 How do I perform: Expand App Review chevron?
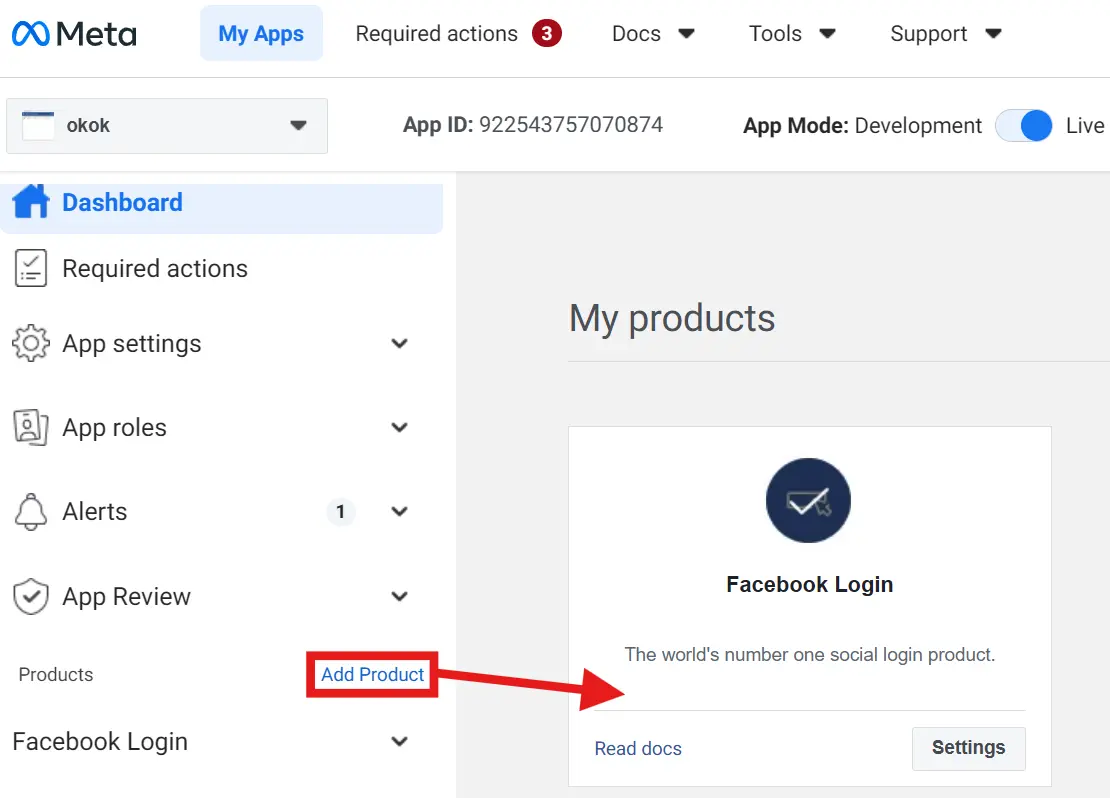(x=399, y=596)
